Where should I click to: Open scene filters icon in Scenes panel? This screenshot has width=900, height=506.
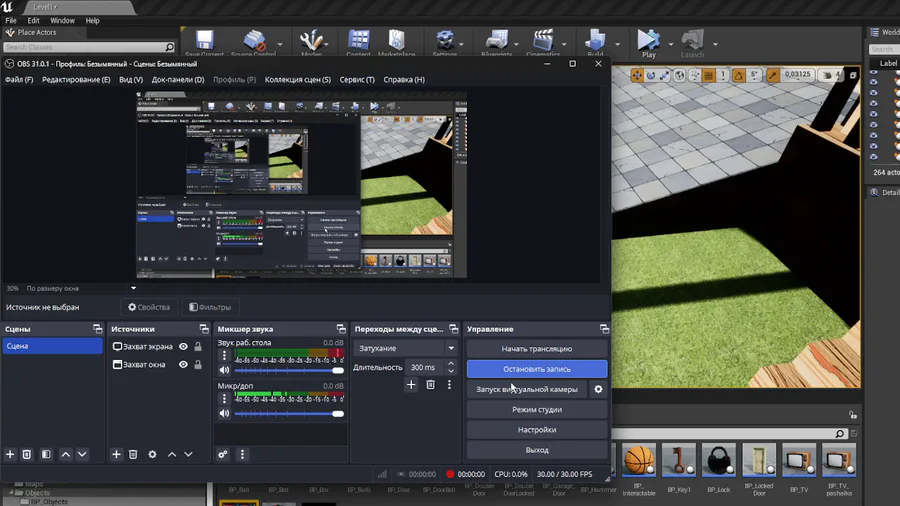pyautogui.click(x=46, y=454)
